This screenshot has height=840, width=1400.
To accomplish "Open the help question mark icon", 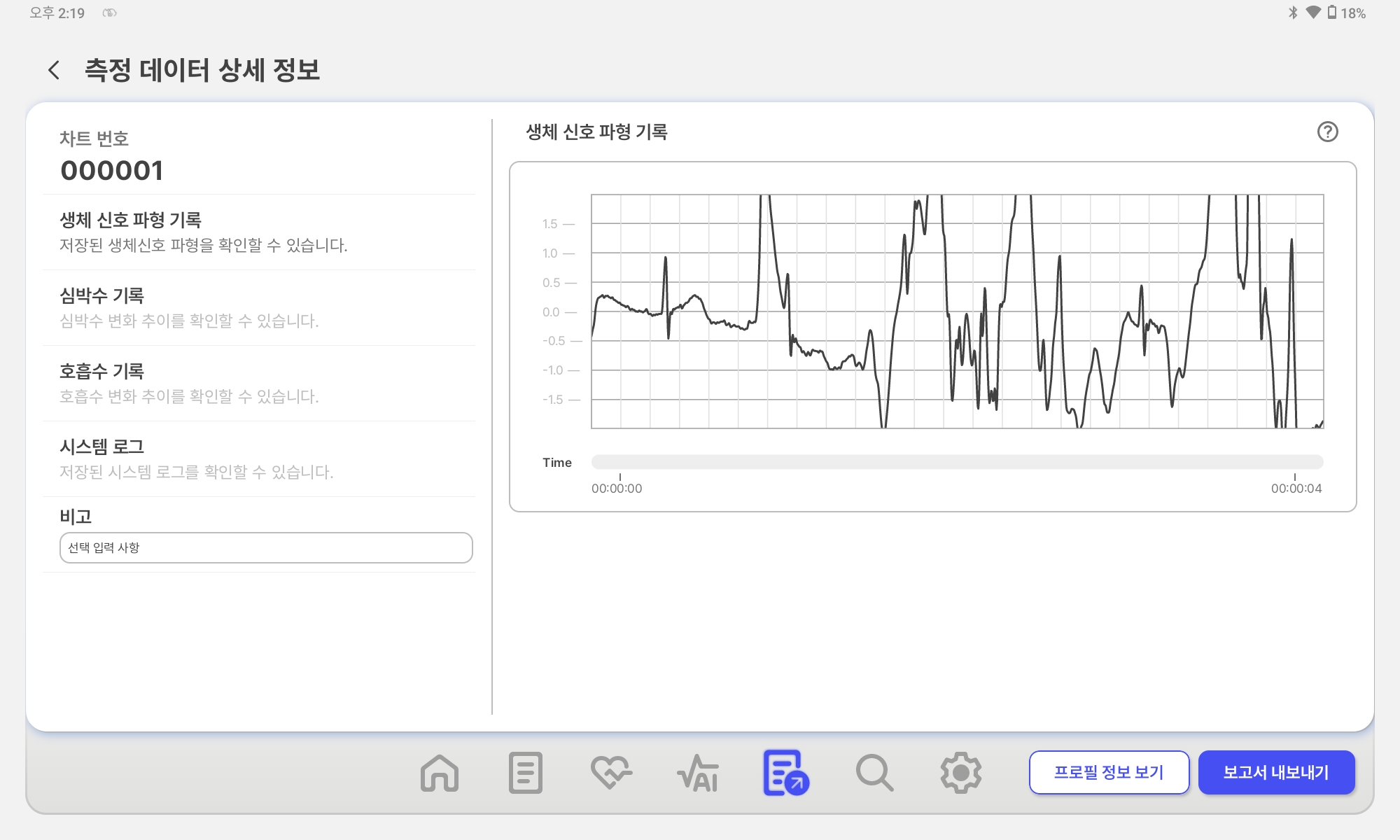I will (x=1327, y=132).
